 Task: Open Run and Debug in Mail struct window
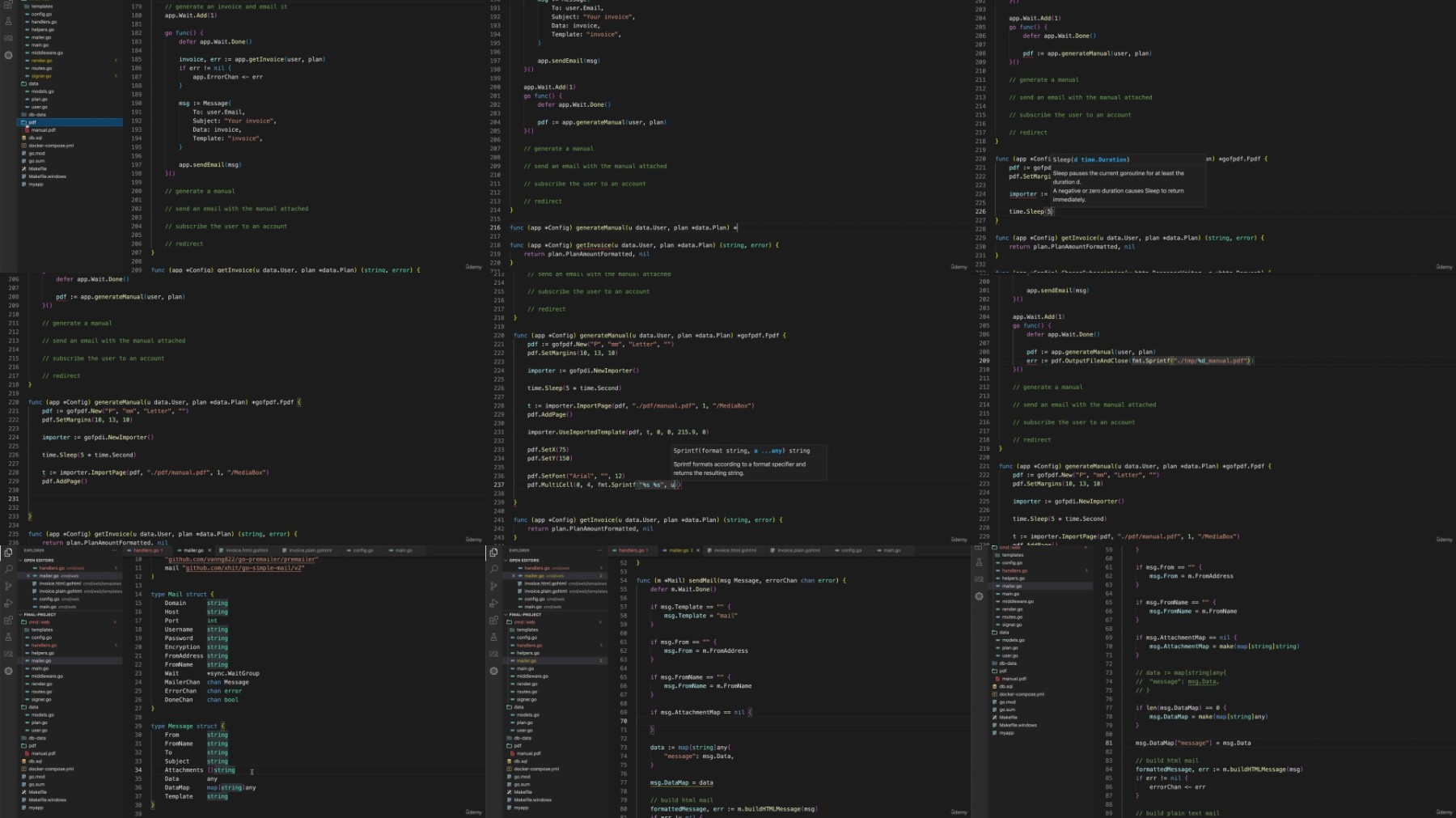(x=8, y=603)
